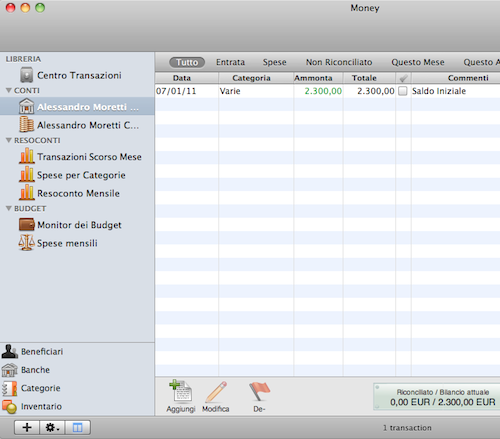Click the plus add button
Image resolution: width=500 pixels, height=439 pixels.
(x=27, y=427)
